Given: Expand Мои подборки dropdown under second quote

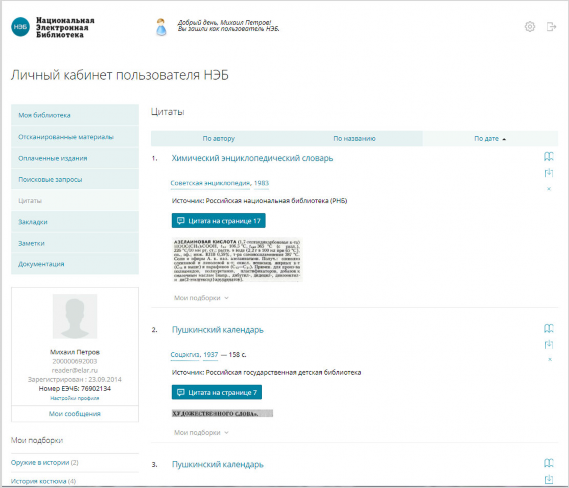Looking at the screenshot, I should (x=201, y=432).
